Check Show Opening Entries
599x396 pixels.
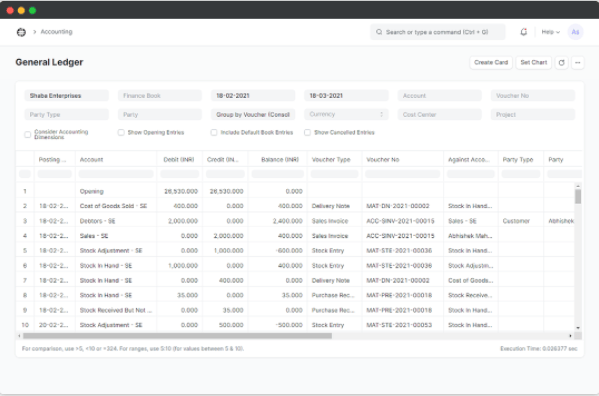tap(121, 133)
